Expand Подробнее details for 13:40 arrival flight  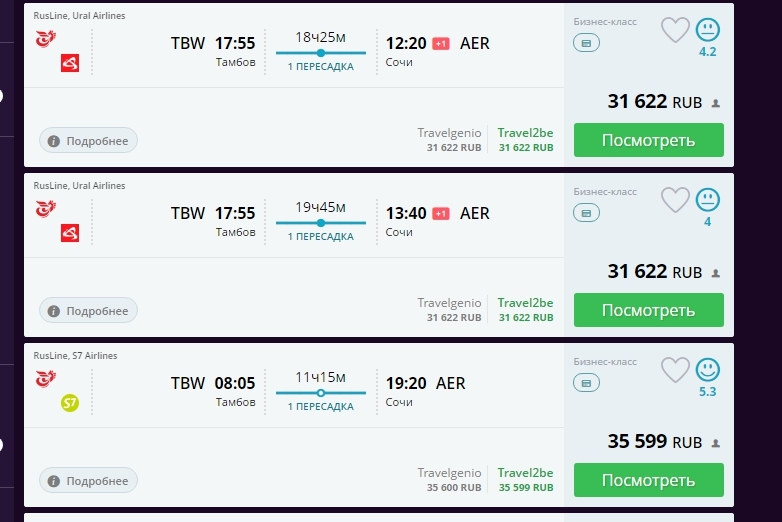click(88, 311)
